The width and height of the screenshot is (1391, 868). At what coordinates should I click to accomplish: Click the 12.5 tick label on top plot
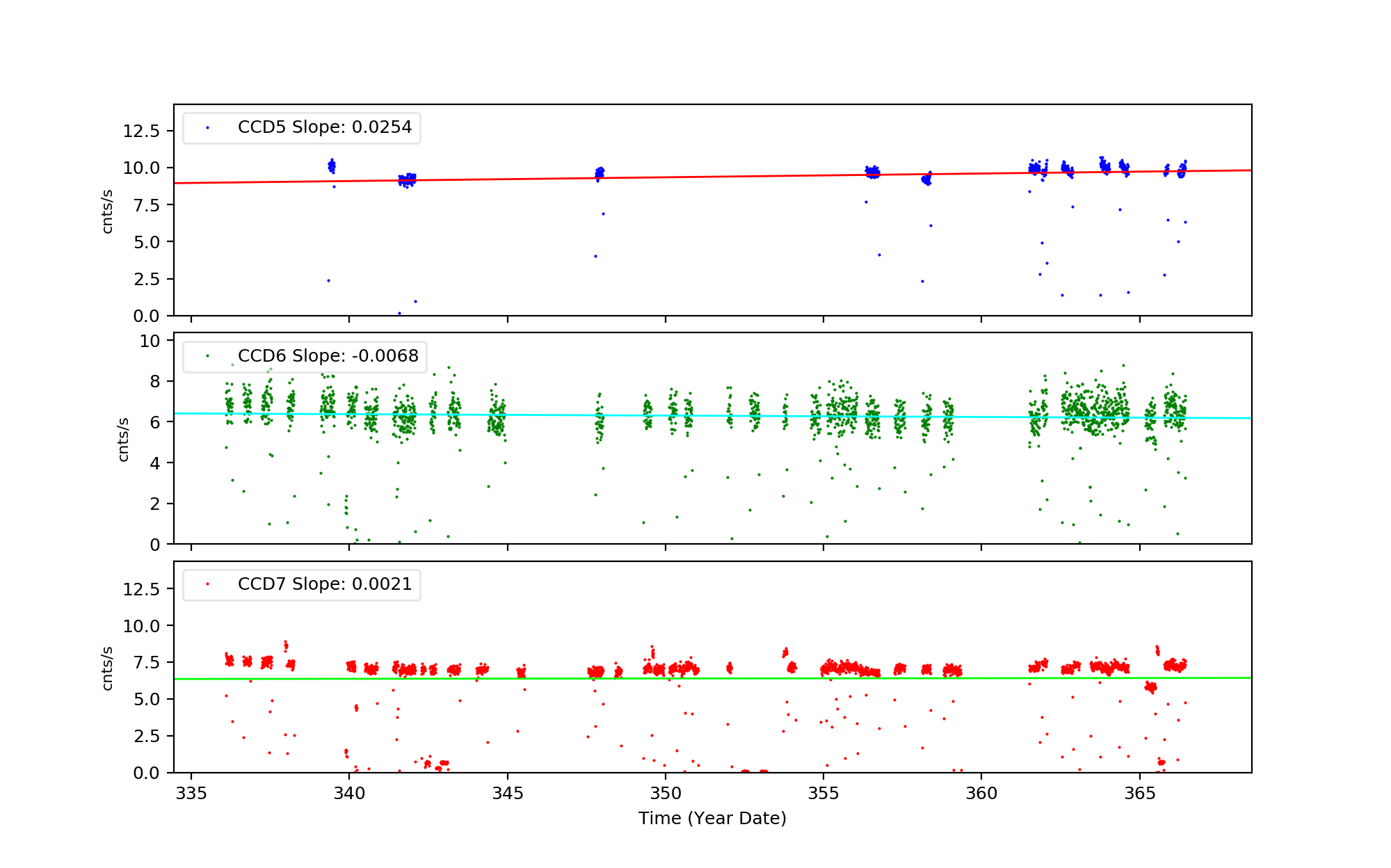(141, 131)
